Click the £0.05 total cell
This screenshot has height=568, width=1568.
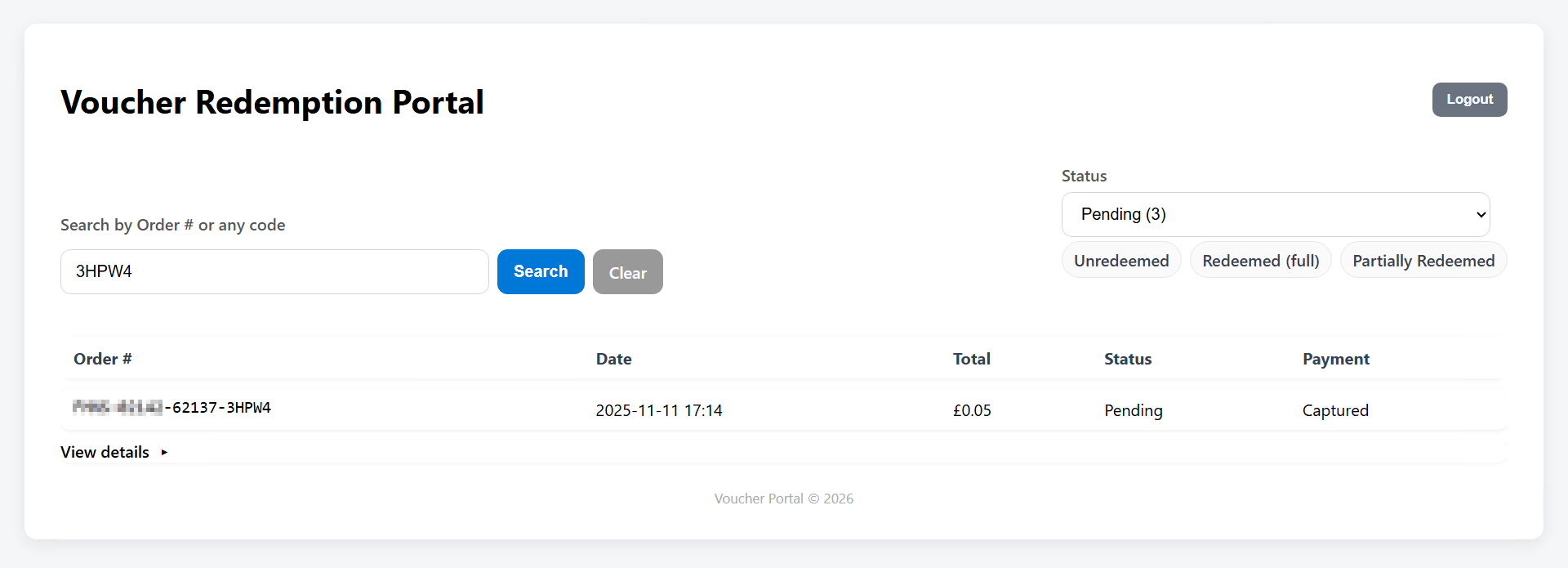pos(972,410)
